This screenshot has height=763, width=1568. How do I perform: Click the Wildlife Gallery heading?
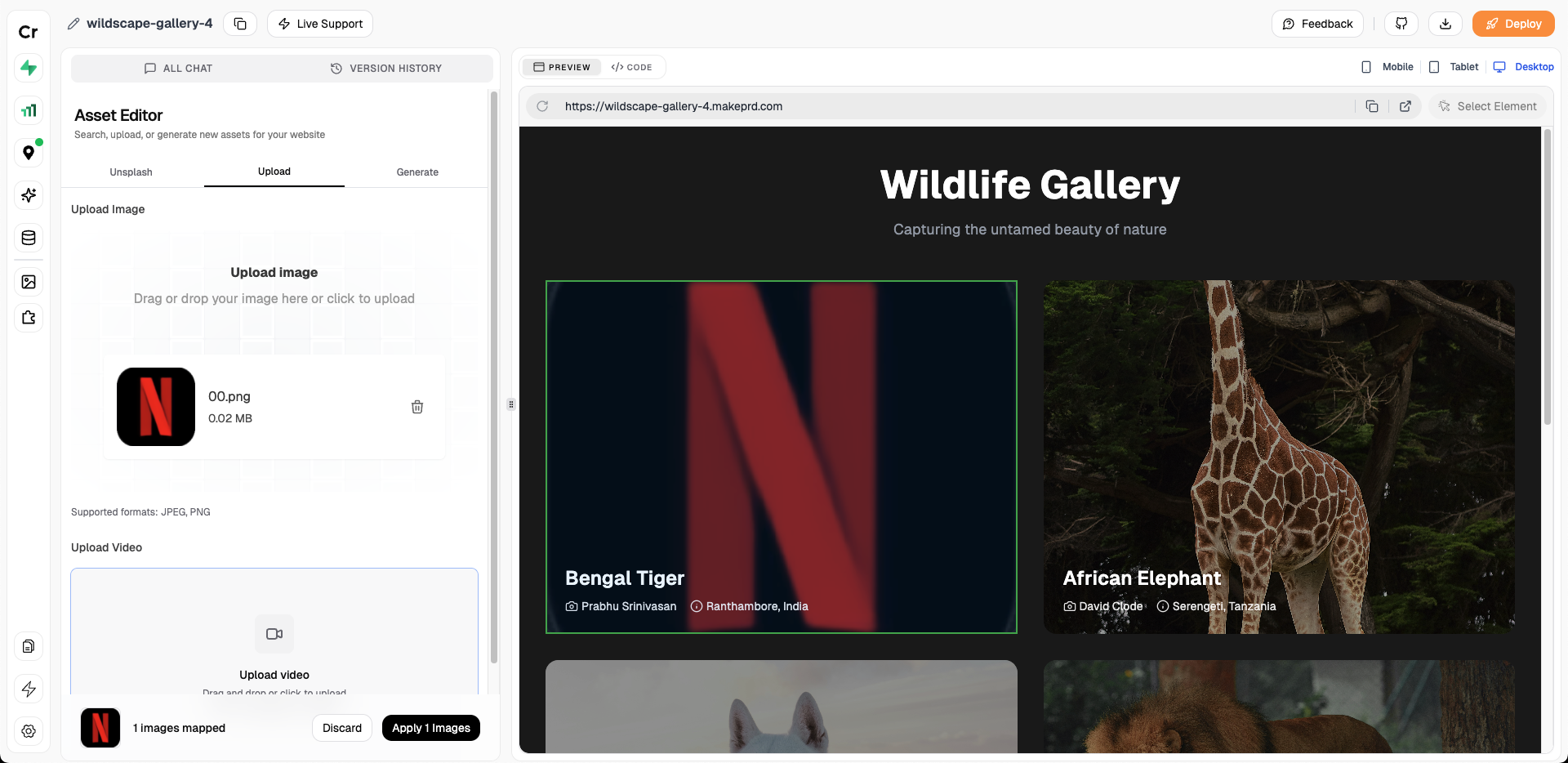[x=1030, y=185]
